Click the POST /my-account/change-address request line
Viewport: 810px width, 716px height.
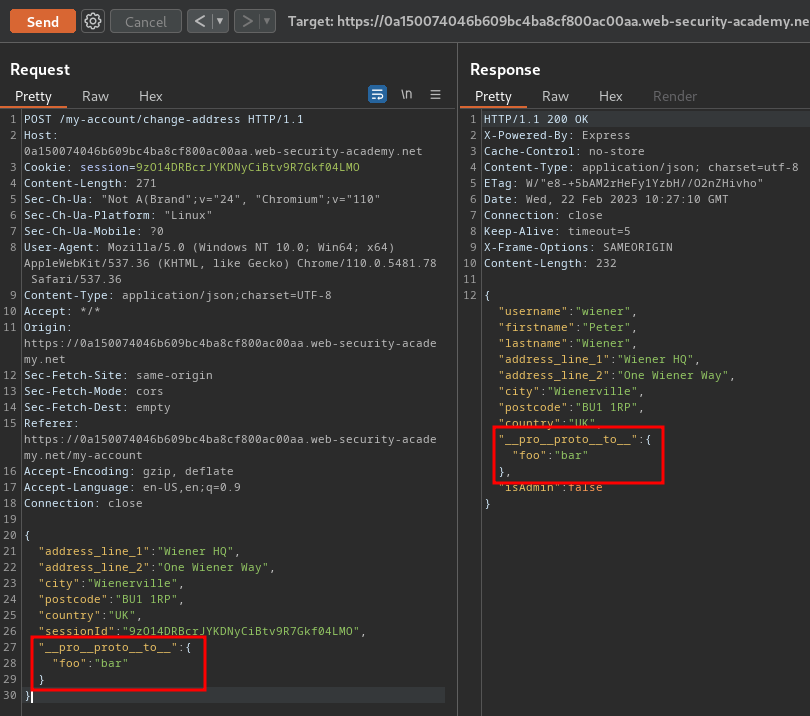pyautogui.click(x=164, y=119)
